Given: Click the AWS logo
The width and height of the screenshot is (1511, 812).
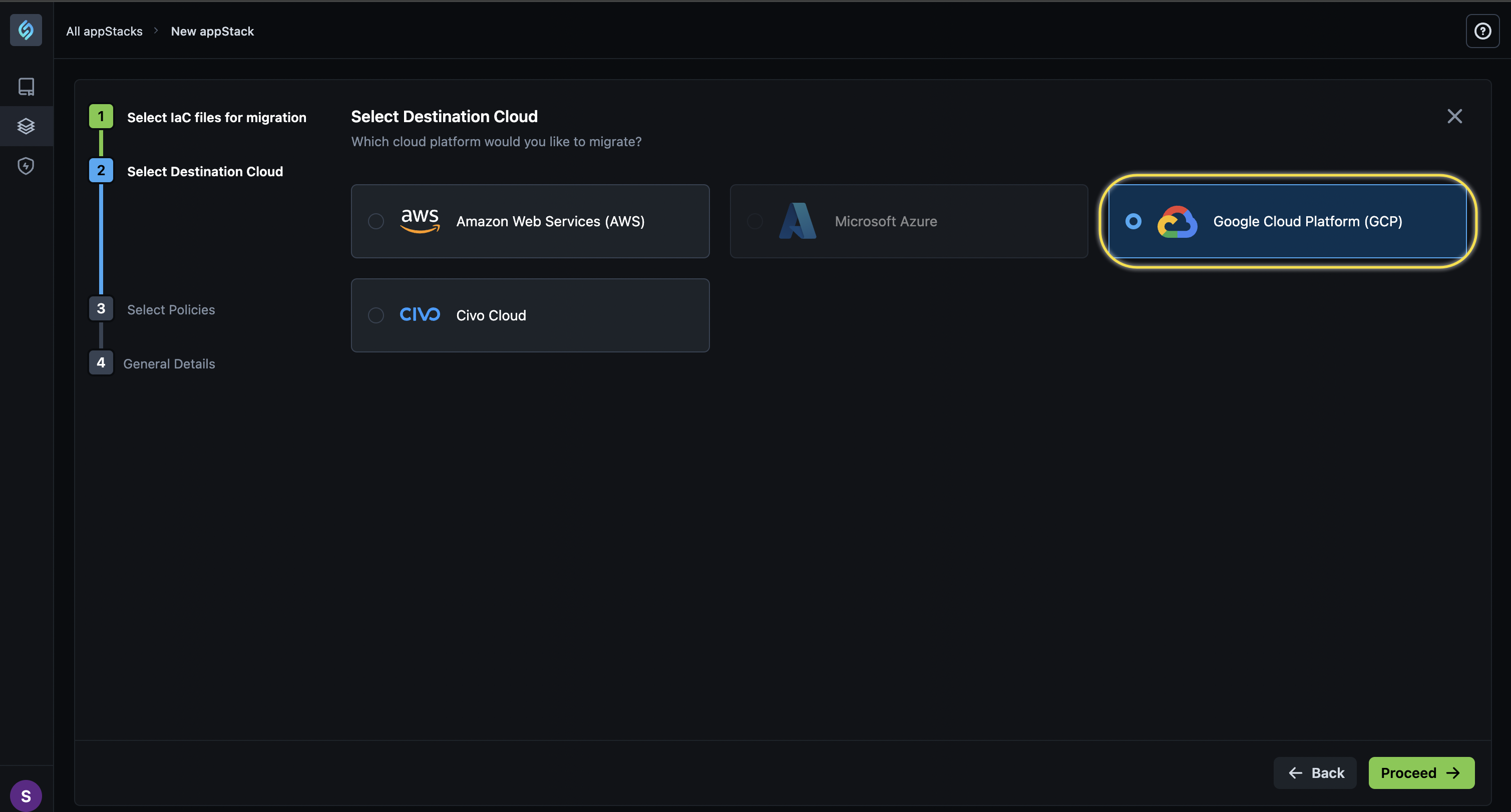Looking at the screenshot, I should 420,221.
